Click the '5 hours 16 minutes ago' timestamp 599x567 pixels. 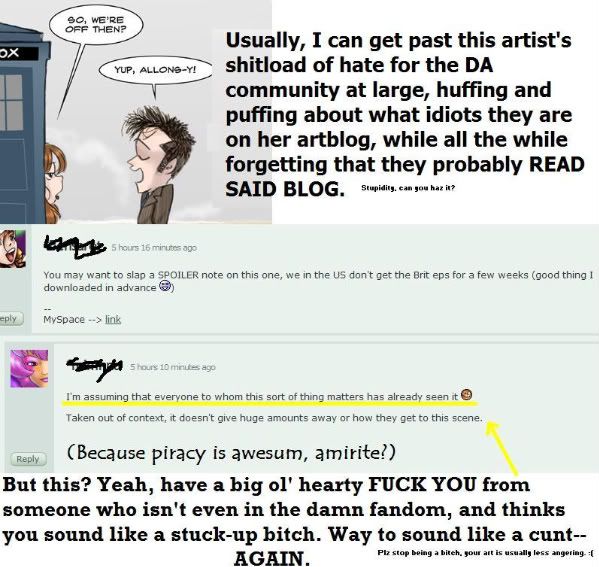[154, 248]
